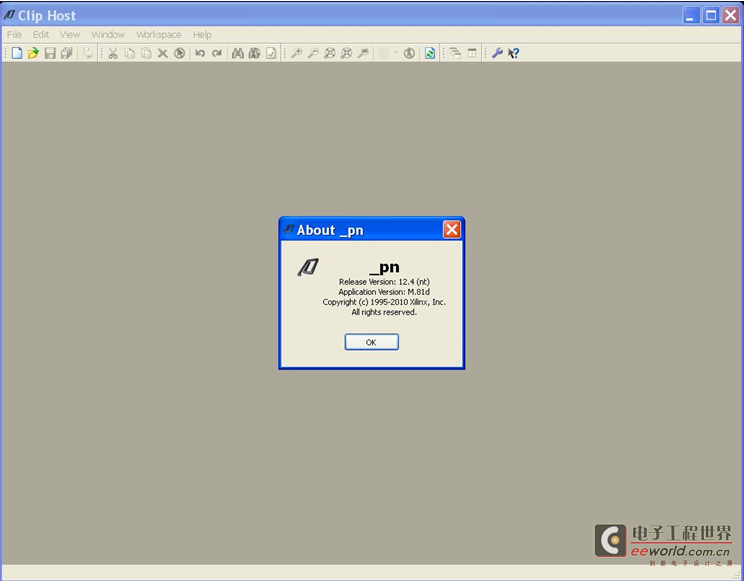This screenshot has width=745, height=581.
Task: Open the Window menu
Action: coord(108,35)
